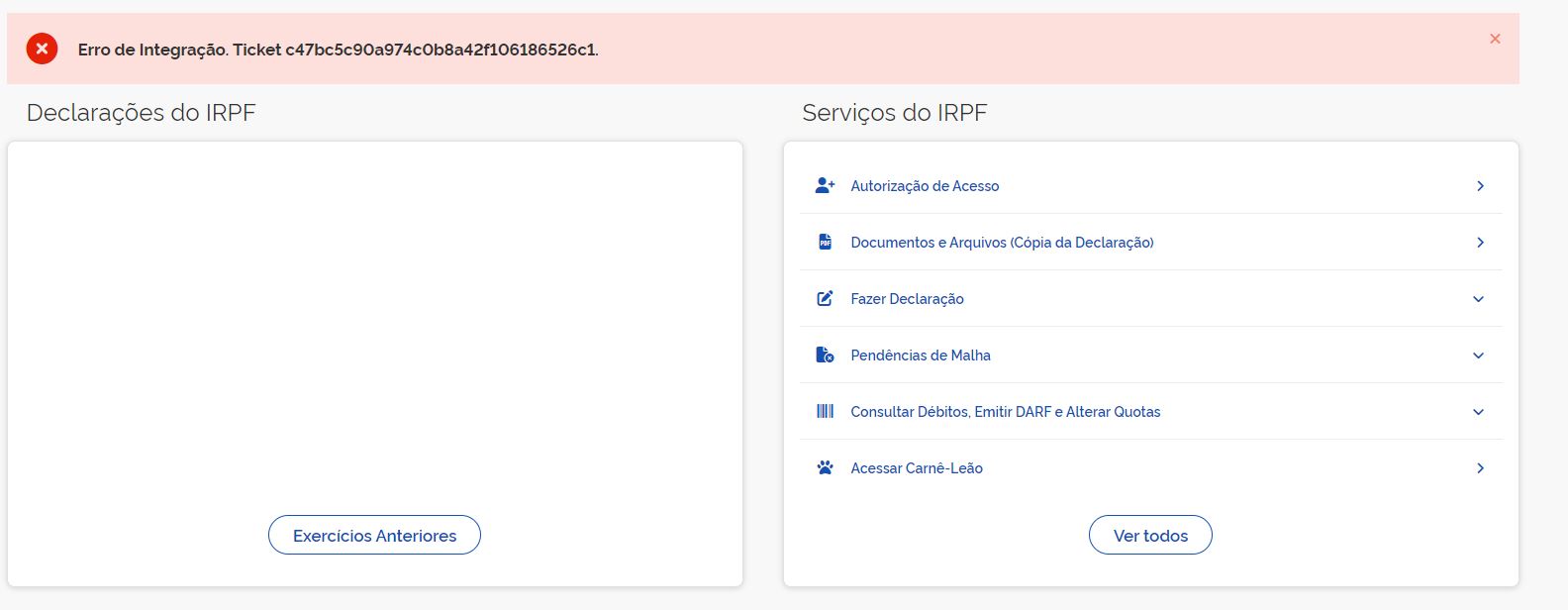Click the PDF document icon for Documentos e Arquivos
This screenshot has height=610, width=1568.
pyautogui.click(x=825, y=243)
